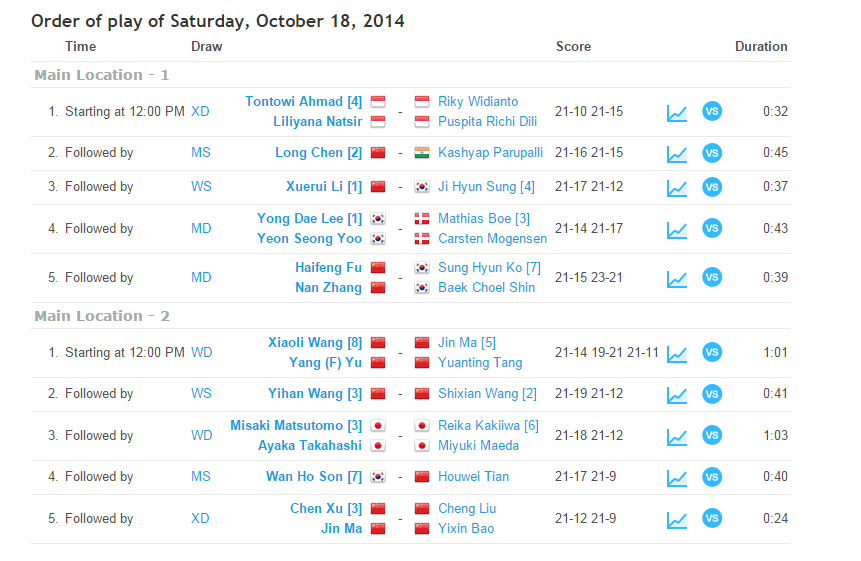Click VS icon for Misaki Matsutomo match
The height and width of the screenshot is (561, 861).
712,436
